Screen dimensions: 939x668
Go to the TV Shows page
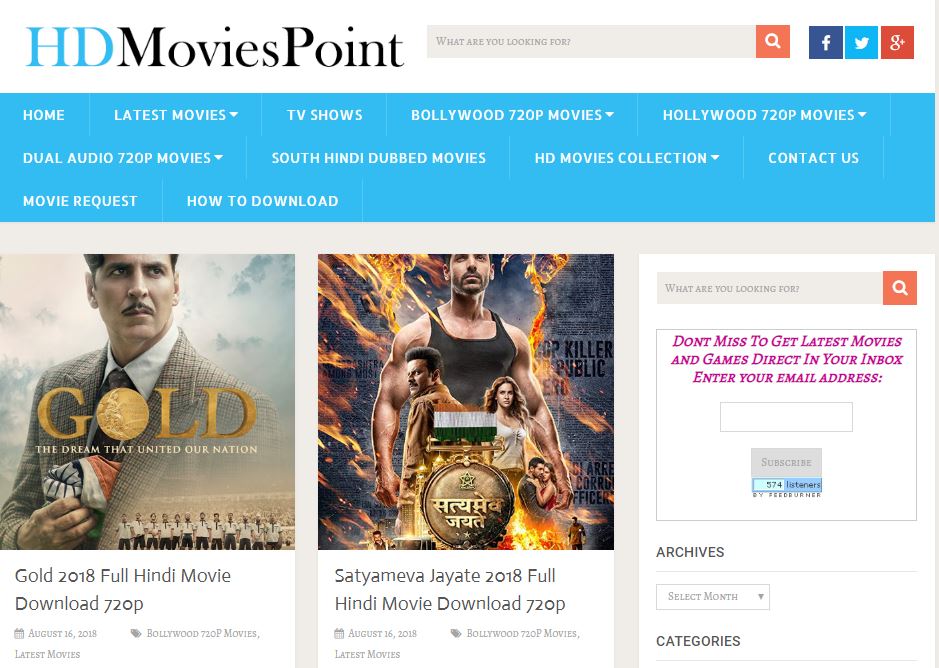click(324, 115)
